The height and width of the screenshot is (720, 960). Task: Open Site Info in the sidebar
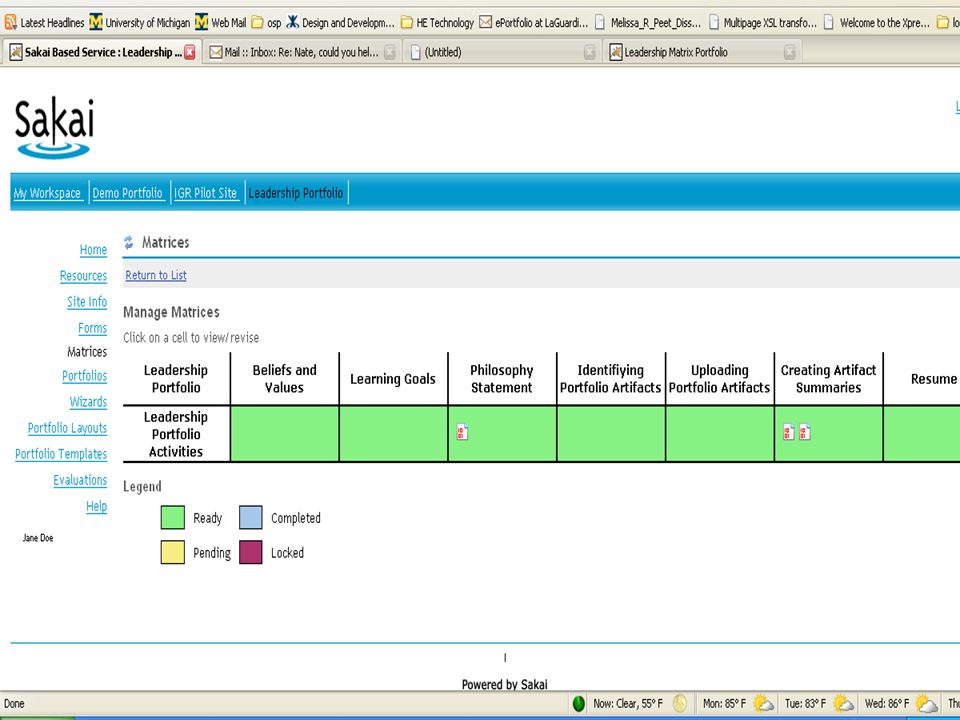click(x=87, y=302)
